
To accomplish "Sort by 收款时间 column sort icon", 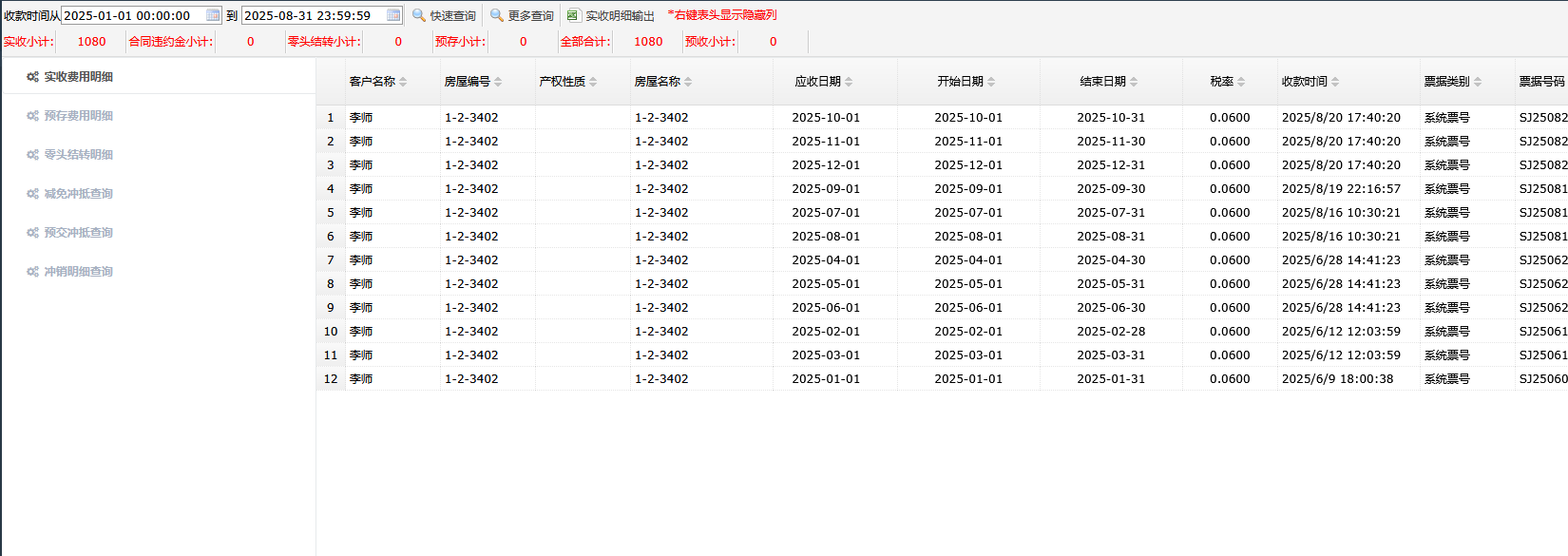I will 1335,82.
